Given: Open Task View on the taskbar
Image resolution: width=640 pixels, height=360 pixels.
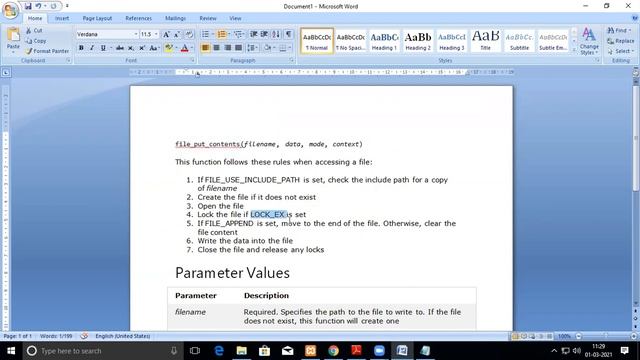Looking at the screenshot, I should point(195,351).
